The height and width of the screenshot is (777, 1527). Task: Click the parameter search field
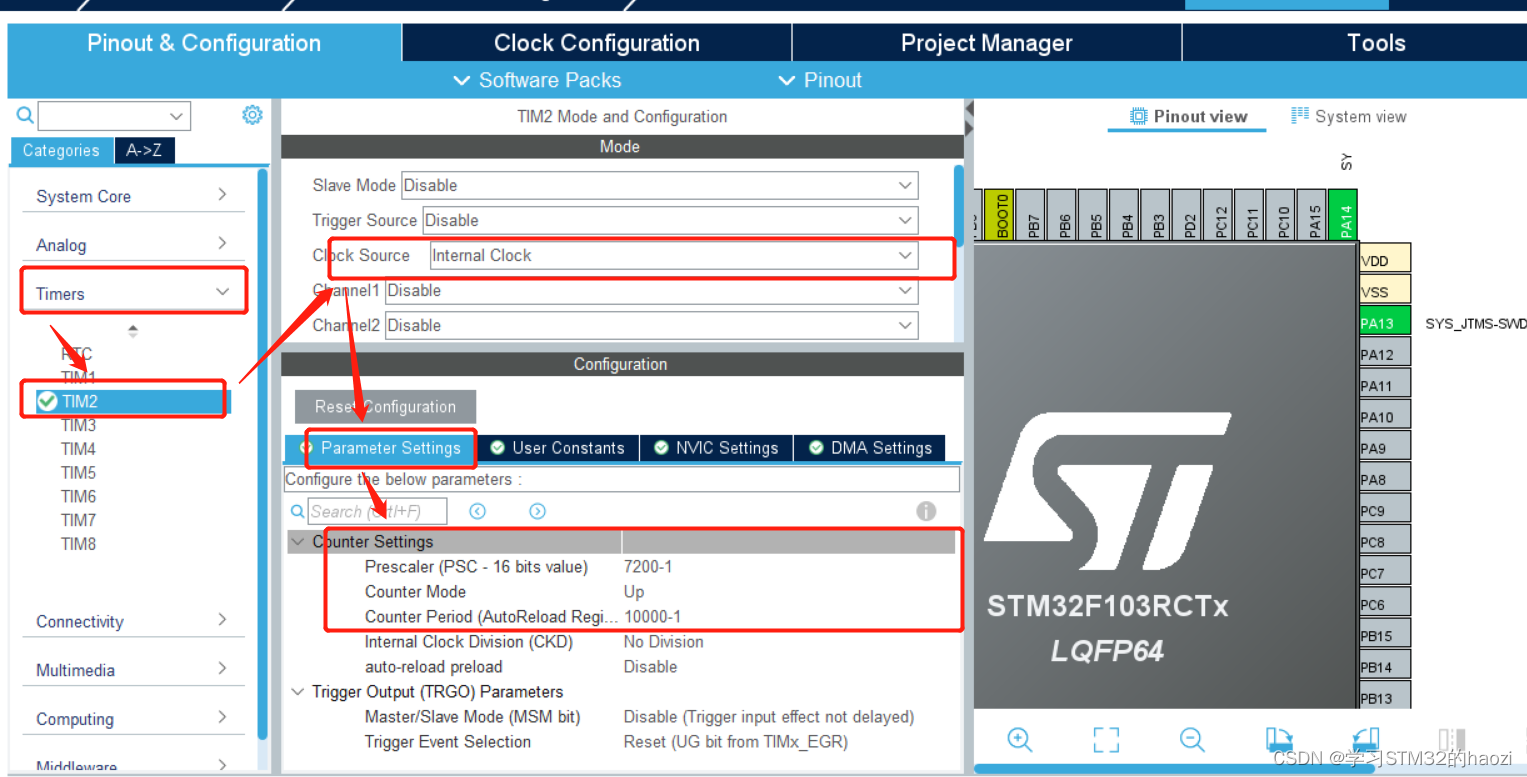[377, 511]
